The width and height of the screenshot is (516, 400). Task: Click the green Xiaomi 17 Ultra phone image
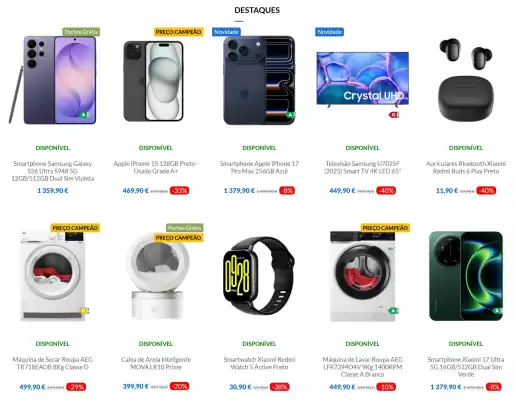coord(466,276)
